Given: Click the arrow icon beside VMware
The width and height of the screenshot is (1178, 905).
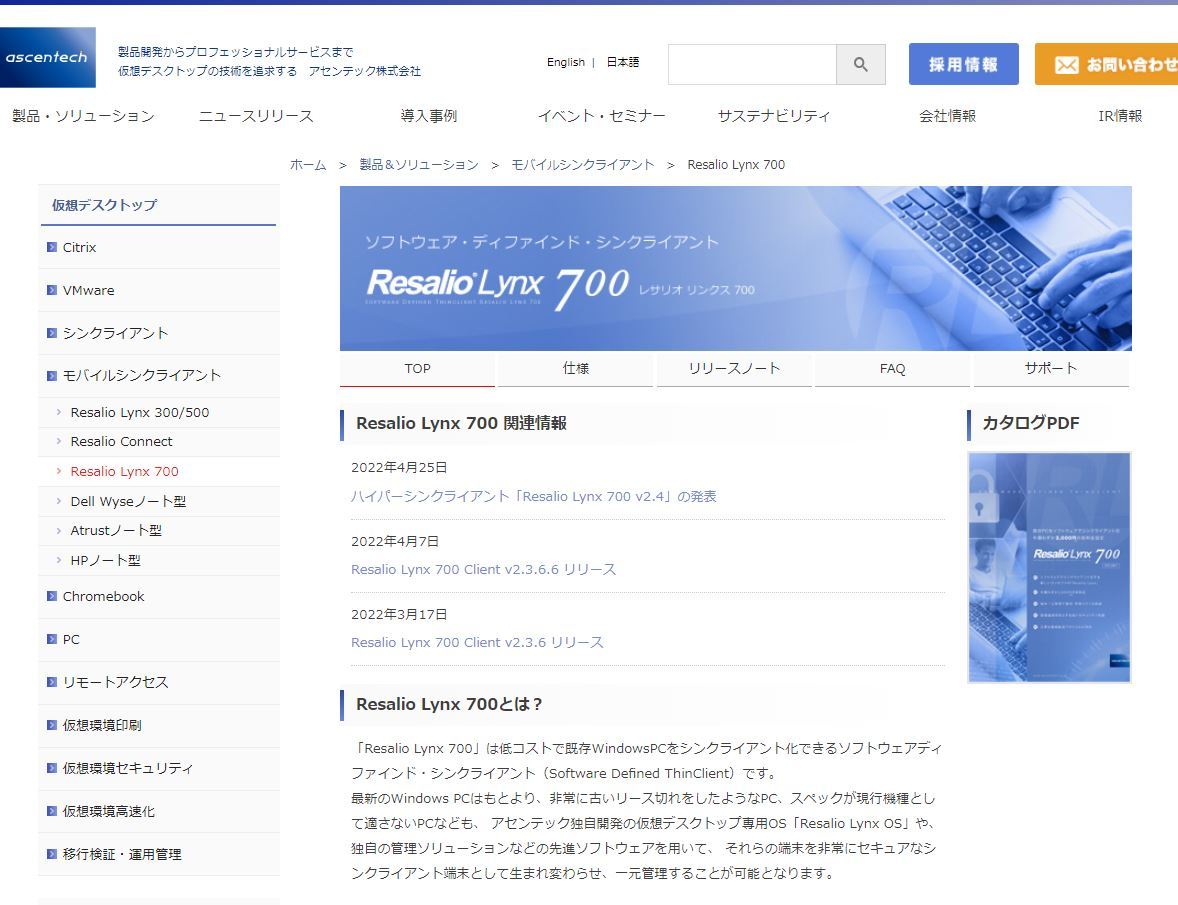Looking at the screenshot, I should coord(52,290).
